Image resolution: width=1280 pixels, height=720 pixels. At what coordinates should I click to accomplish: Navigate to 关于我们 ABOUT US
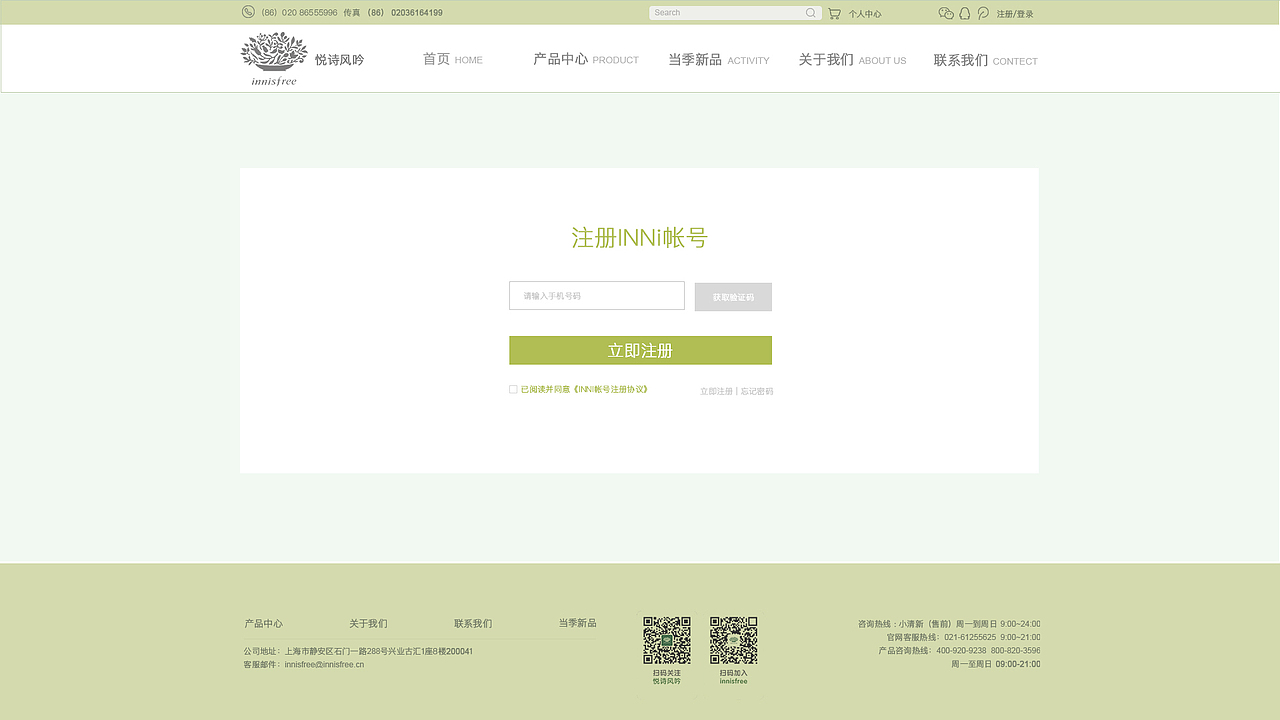click(x=851, y=59)
